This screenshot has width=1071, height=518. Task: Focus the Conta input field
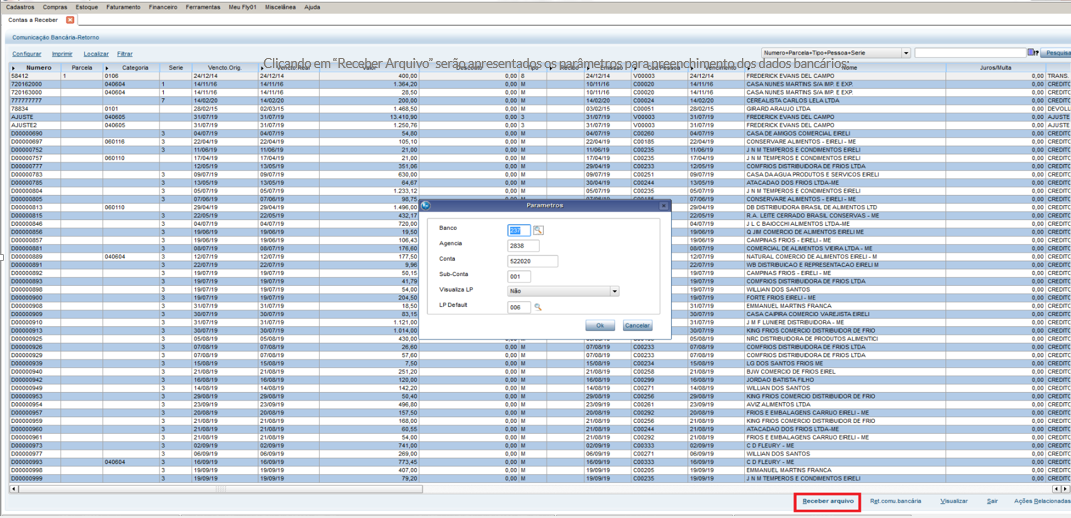533,261
